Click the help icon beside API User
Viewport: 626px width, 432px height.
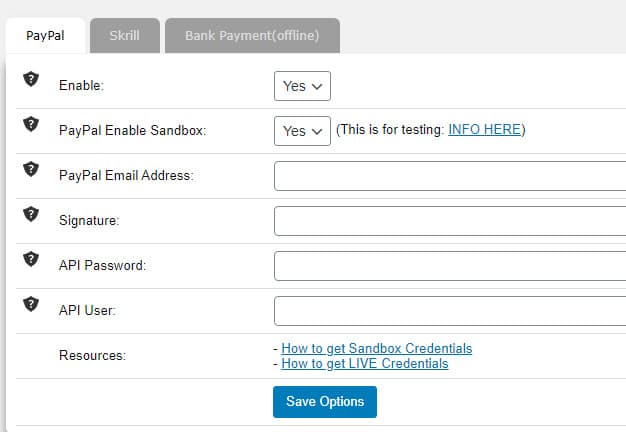pyautogui.click(x=31, y=304)
